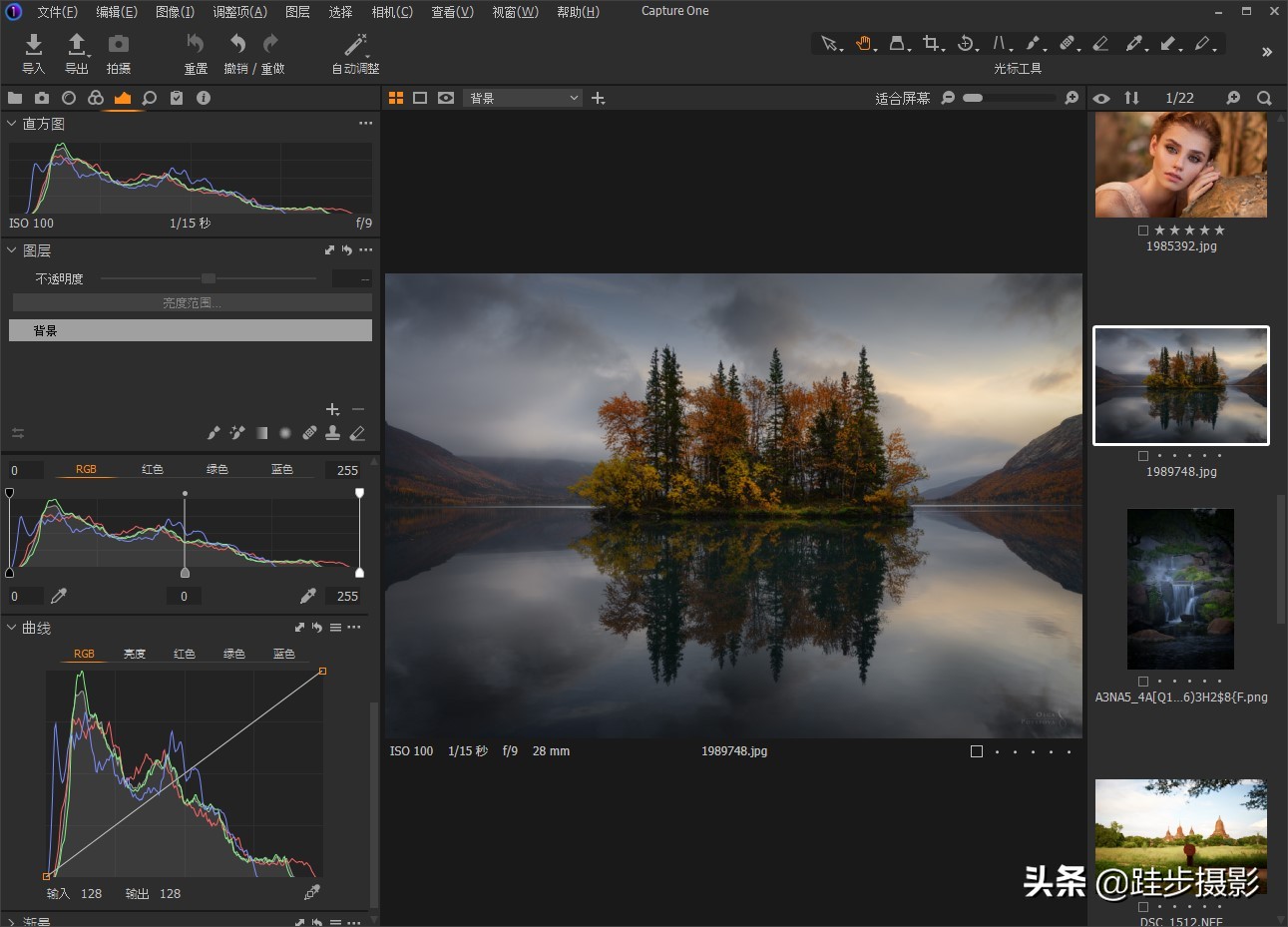Enable multi-view grid mode in viewer toolbar
1288x927 pixels.
pos(396,98)
